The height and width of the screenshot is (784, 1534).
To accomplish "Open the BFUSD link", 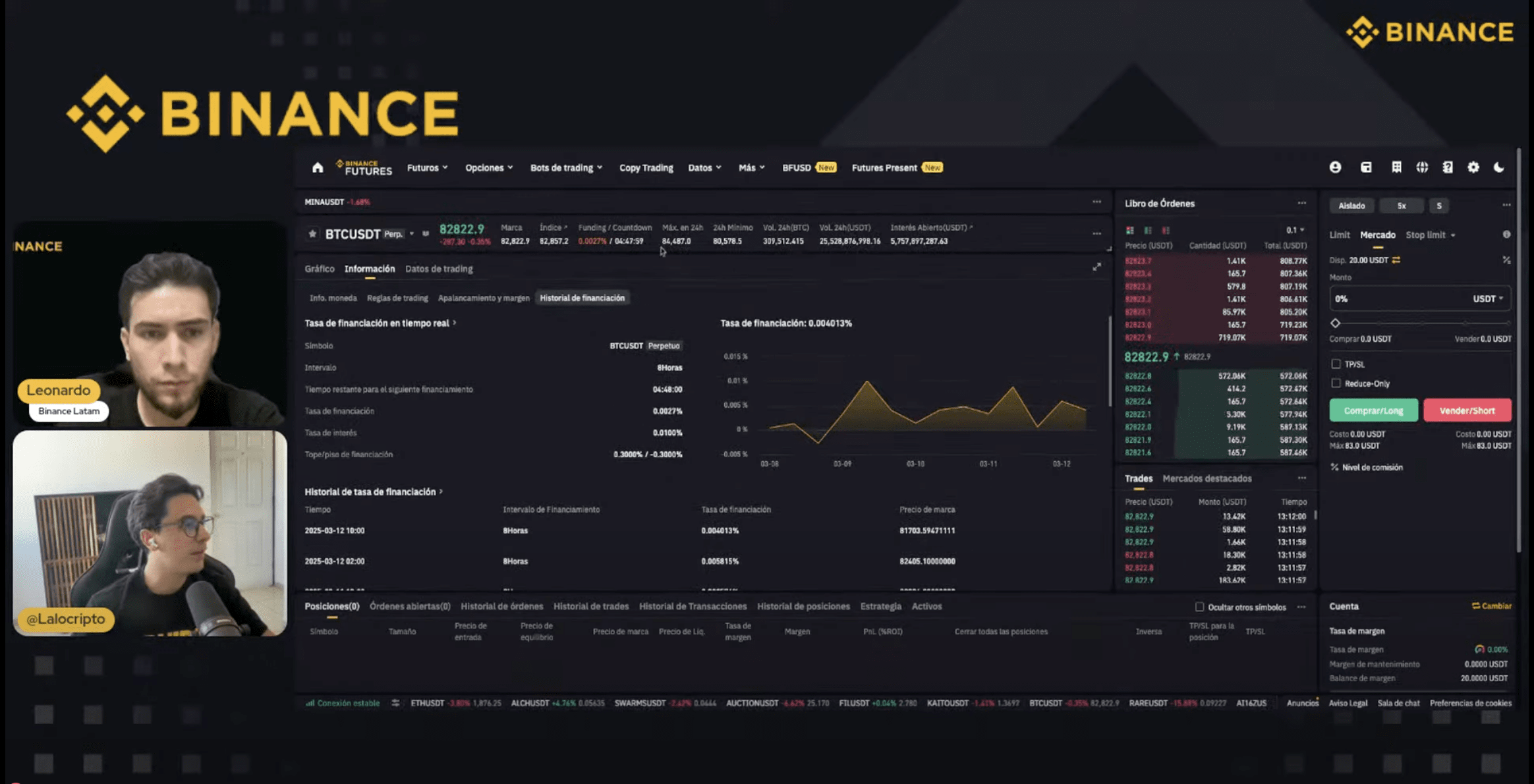I will pos(809,168).
